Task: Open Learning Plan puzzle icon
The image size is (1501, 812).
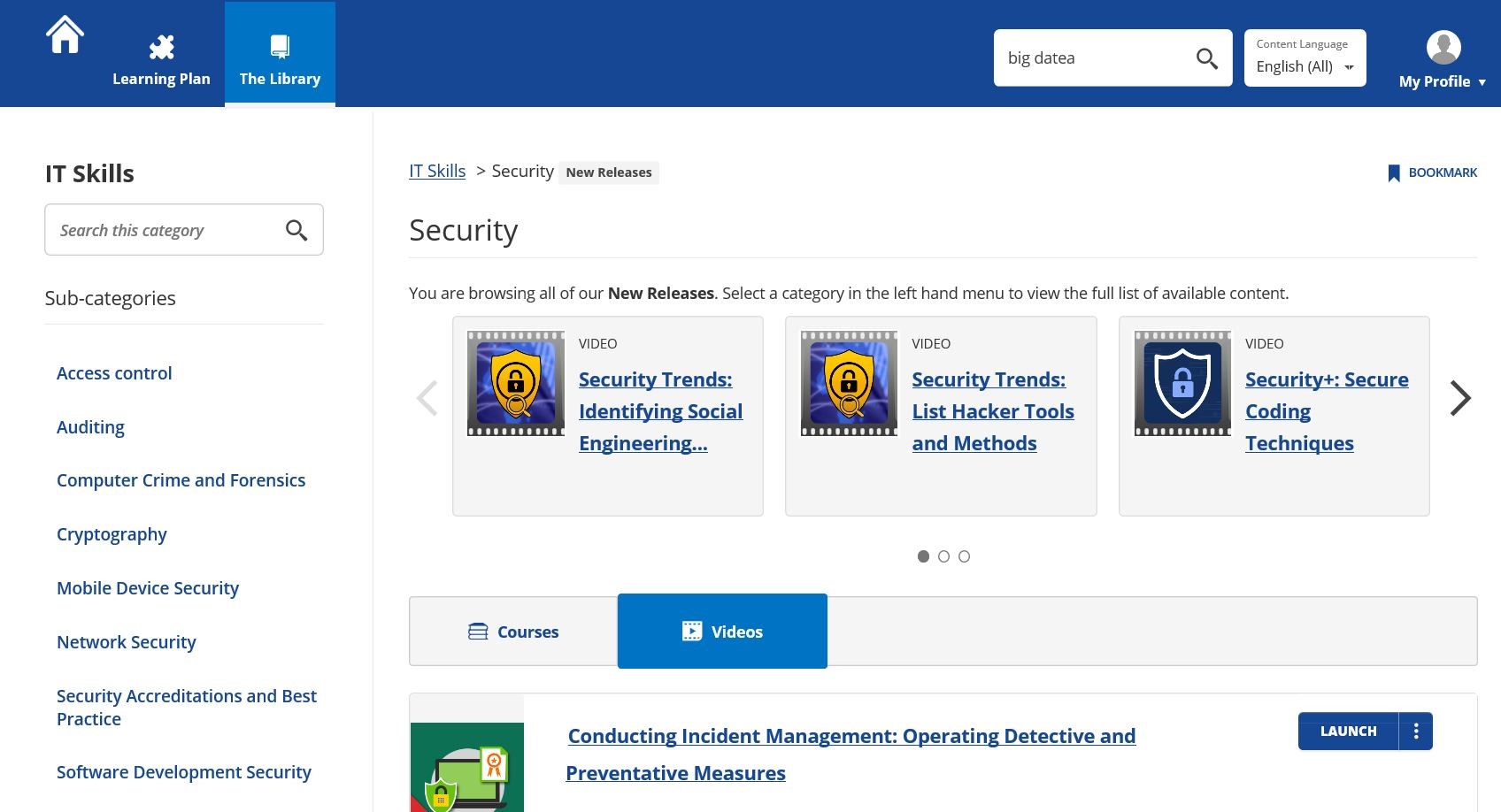Action: coord(161,47)
